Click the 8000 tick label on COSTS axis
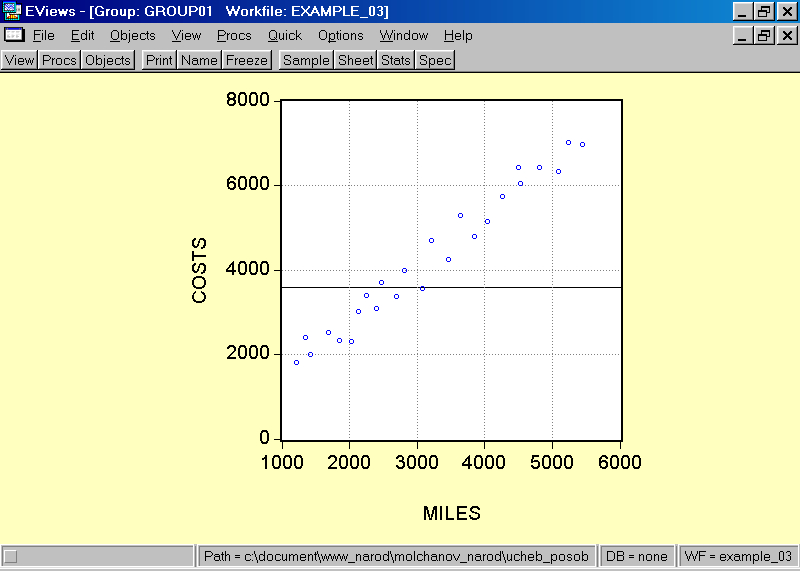This screenshot has height=571, width=800. coord(247,100)
